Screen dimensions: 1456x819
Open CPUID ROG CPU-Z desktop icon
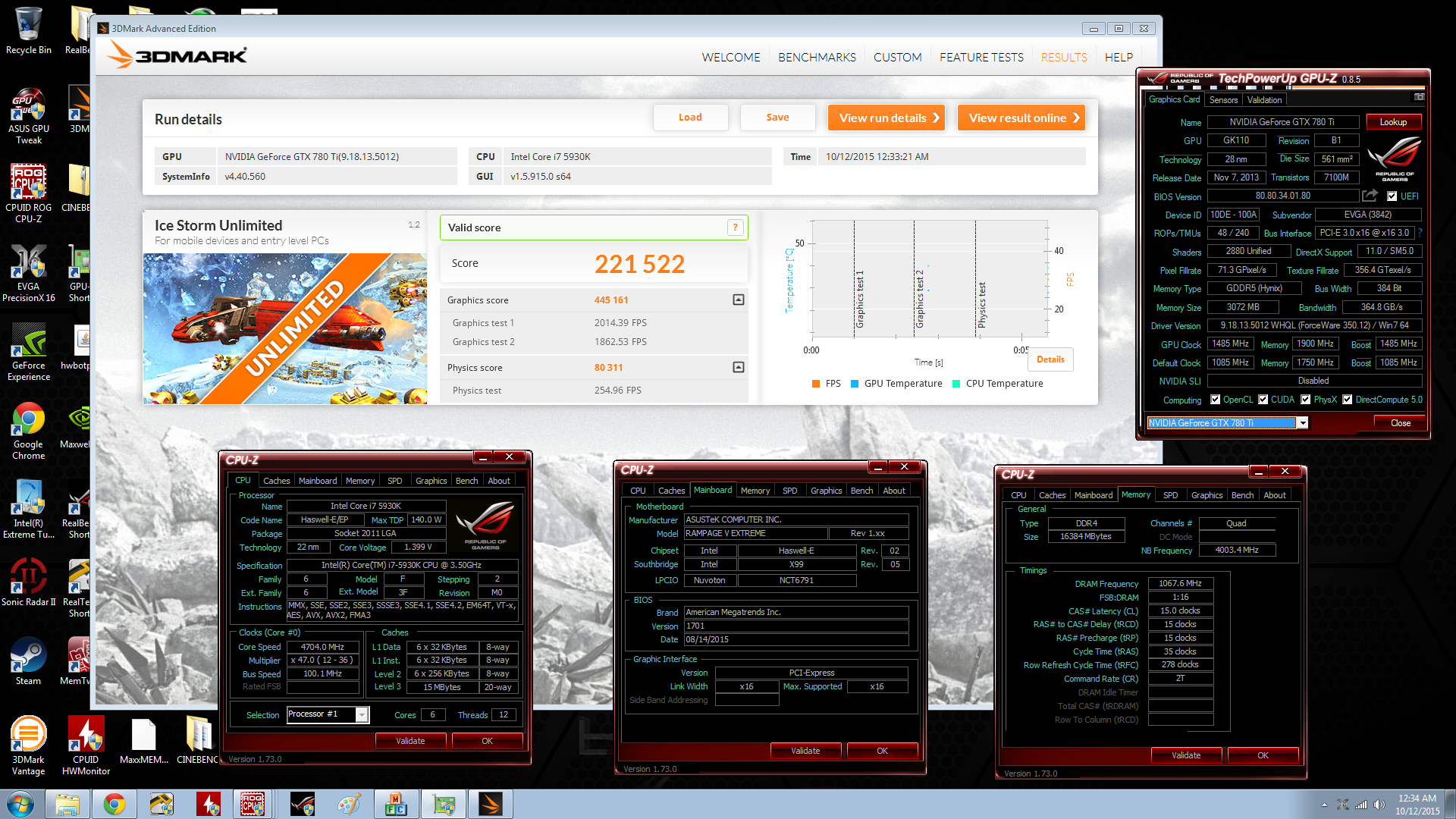coord(29,193)
